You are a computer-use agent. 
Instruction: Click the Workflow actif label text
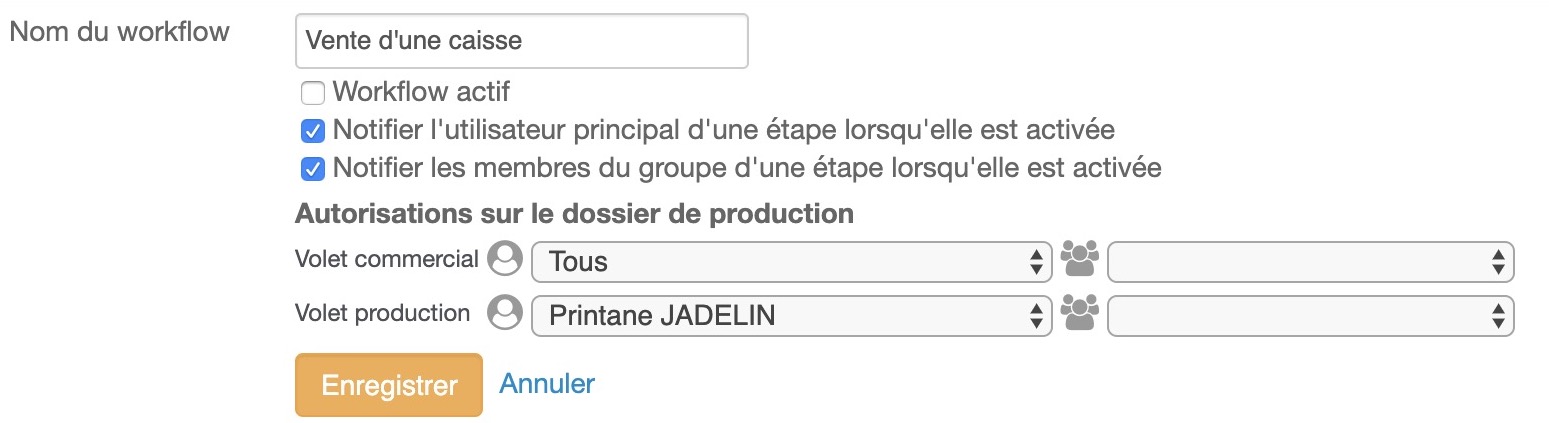[421, 92]
